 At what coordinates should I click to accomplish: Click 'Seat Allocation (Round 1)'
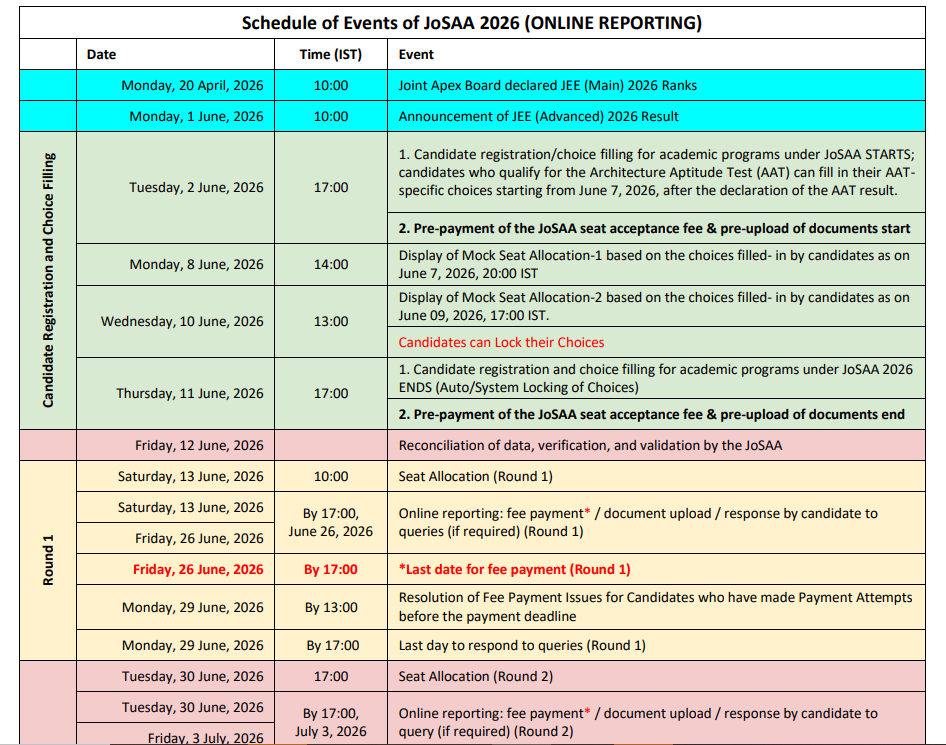pos(475,477)
